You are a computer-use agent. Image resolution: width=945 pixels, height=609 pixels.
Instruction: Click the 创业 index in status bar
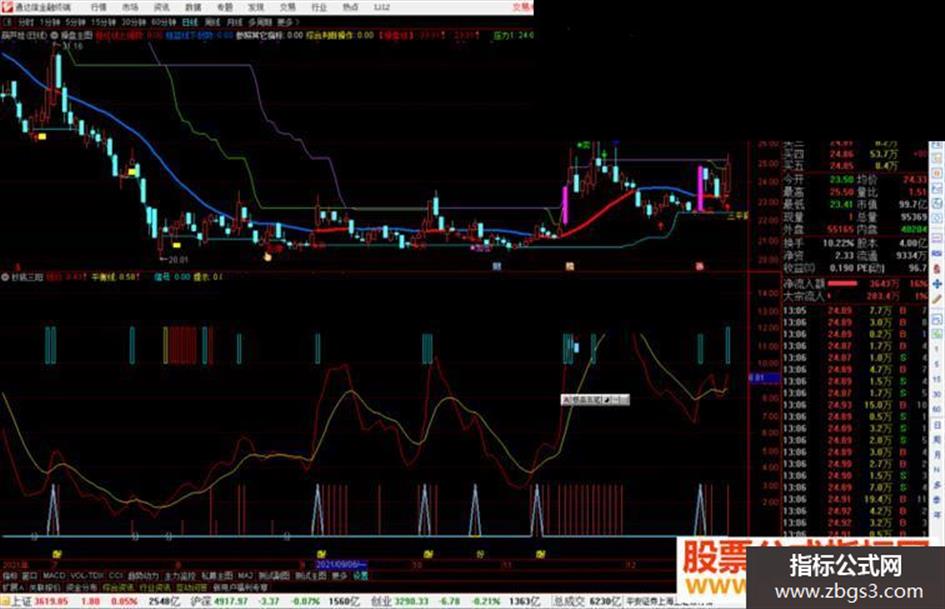pos(380,601)
